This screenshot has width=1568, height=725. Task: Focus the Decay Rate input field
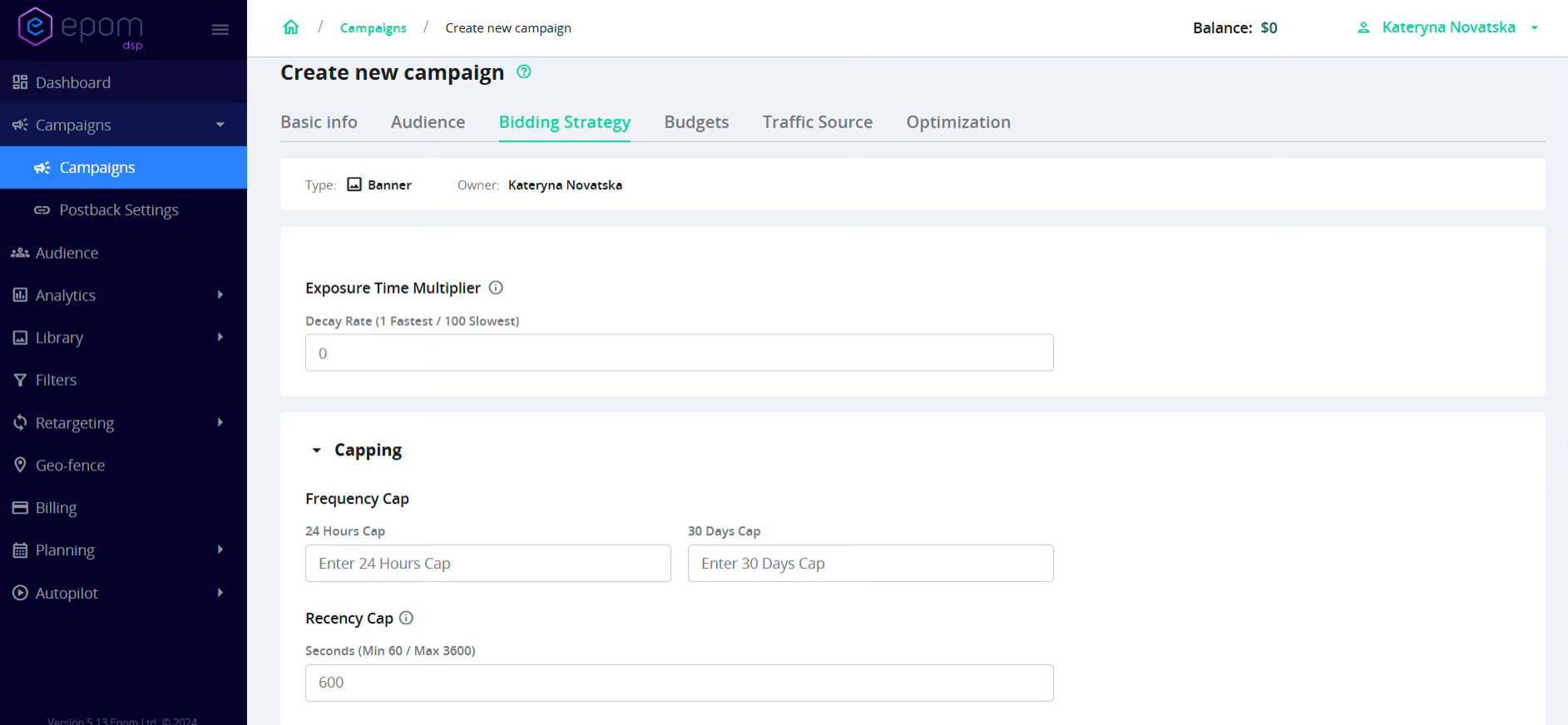tap(680, 353)
